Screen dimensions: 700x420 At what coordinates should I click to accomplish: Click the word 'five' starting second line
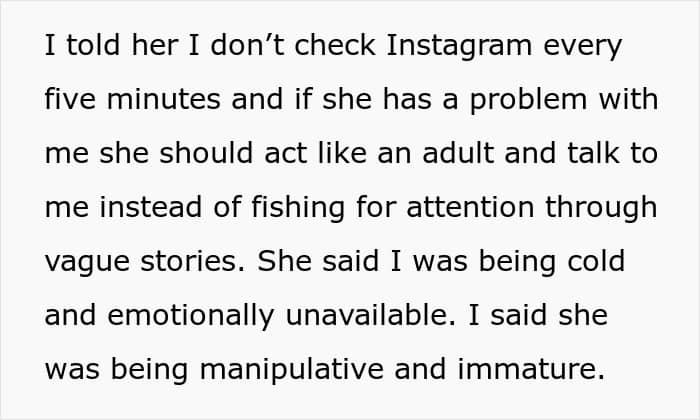(70, 99)
